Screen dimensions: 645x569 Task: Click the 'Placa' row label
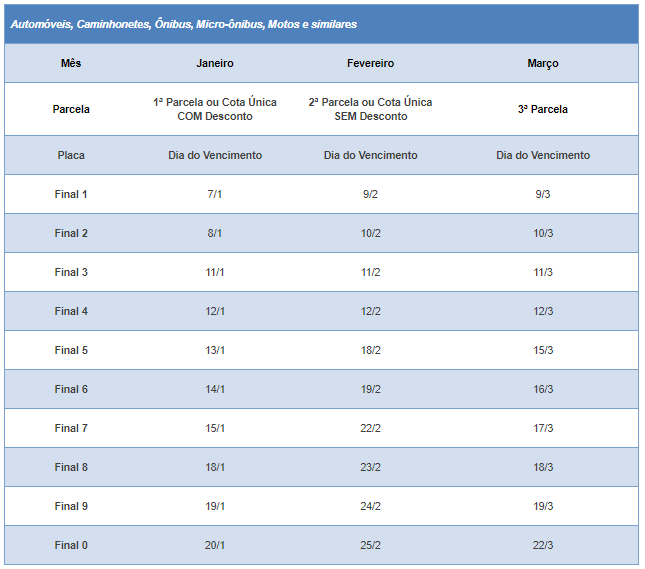click(x=71, y=155)
